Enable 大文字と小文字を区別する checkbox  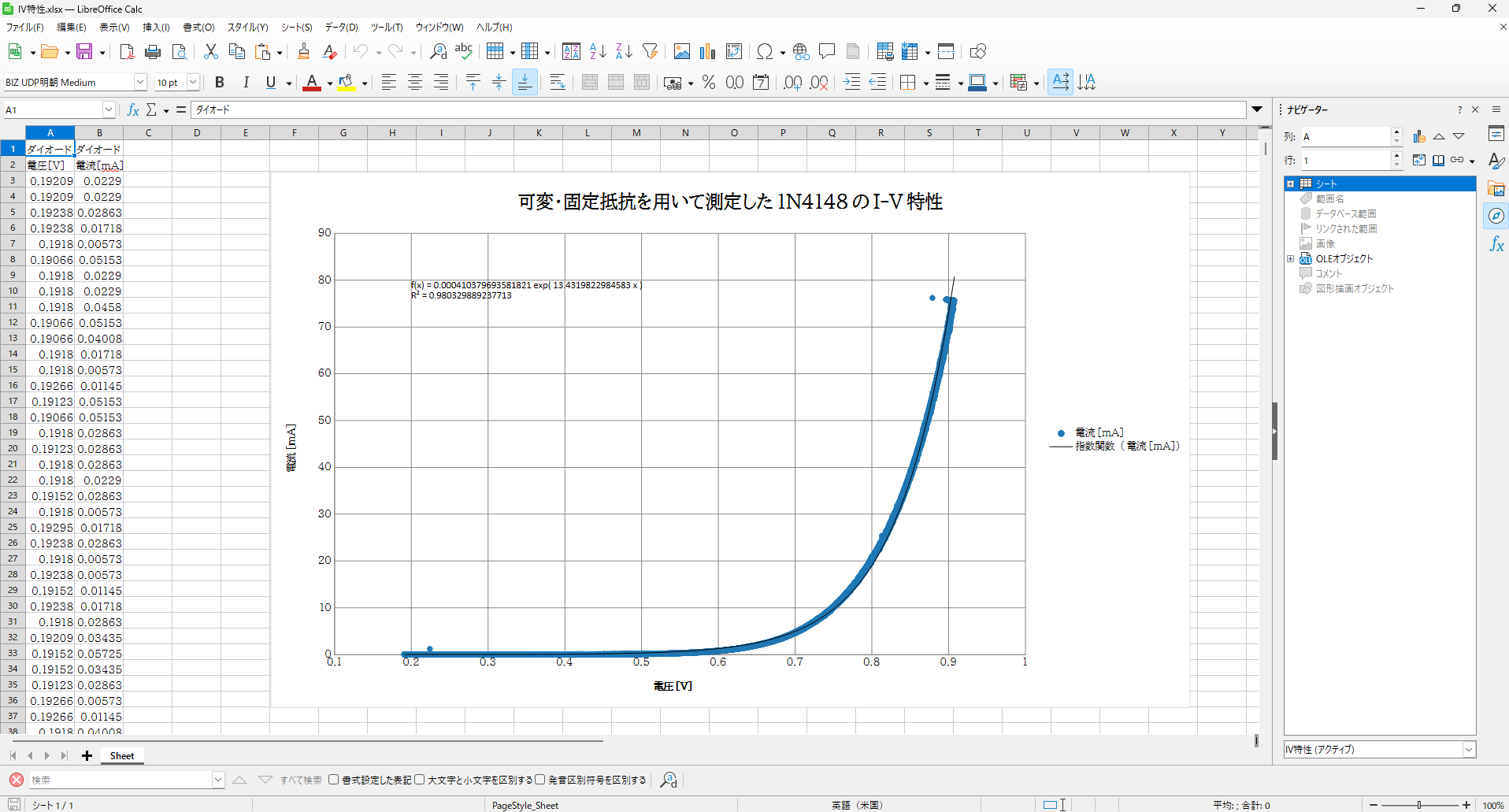[x=420, y=780]
